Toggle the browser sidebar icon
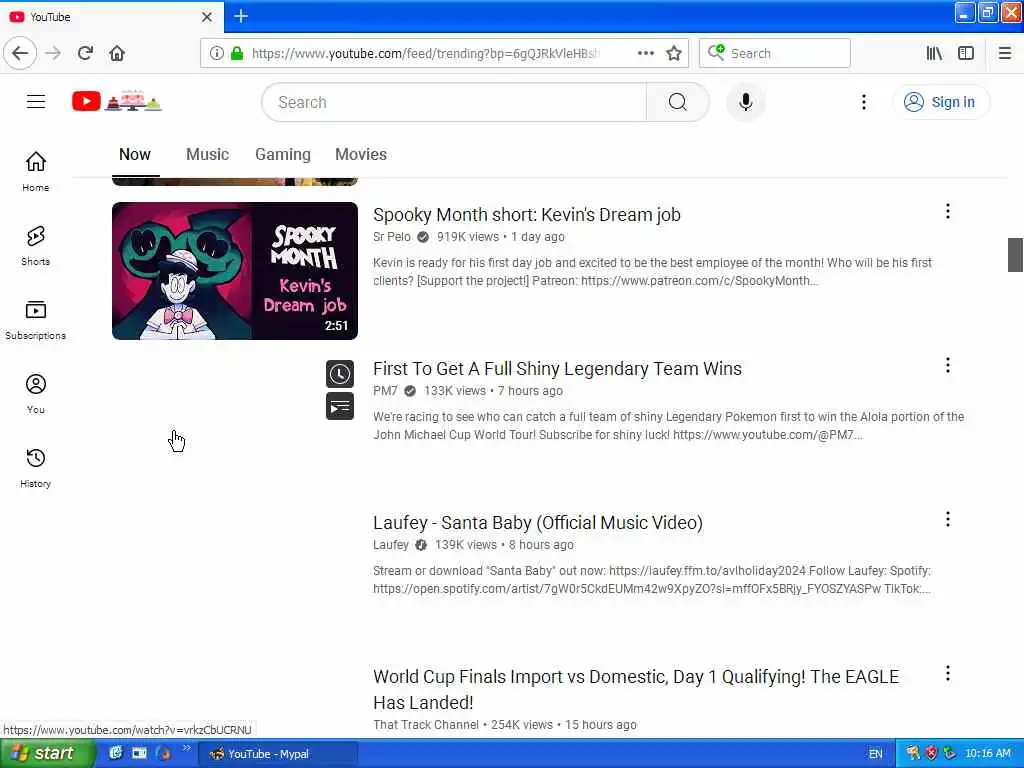 [966, 53]
